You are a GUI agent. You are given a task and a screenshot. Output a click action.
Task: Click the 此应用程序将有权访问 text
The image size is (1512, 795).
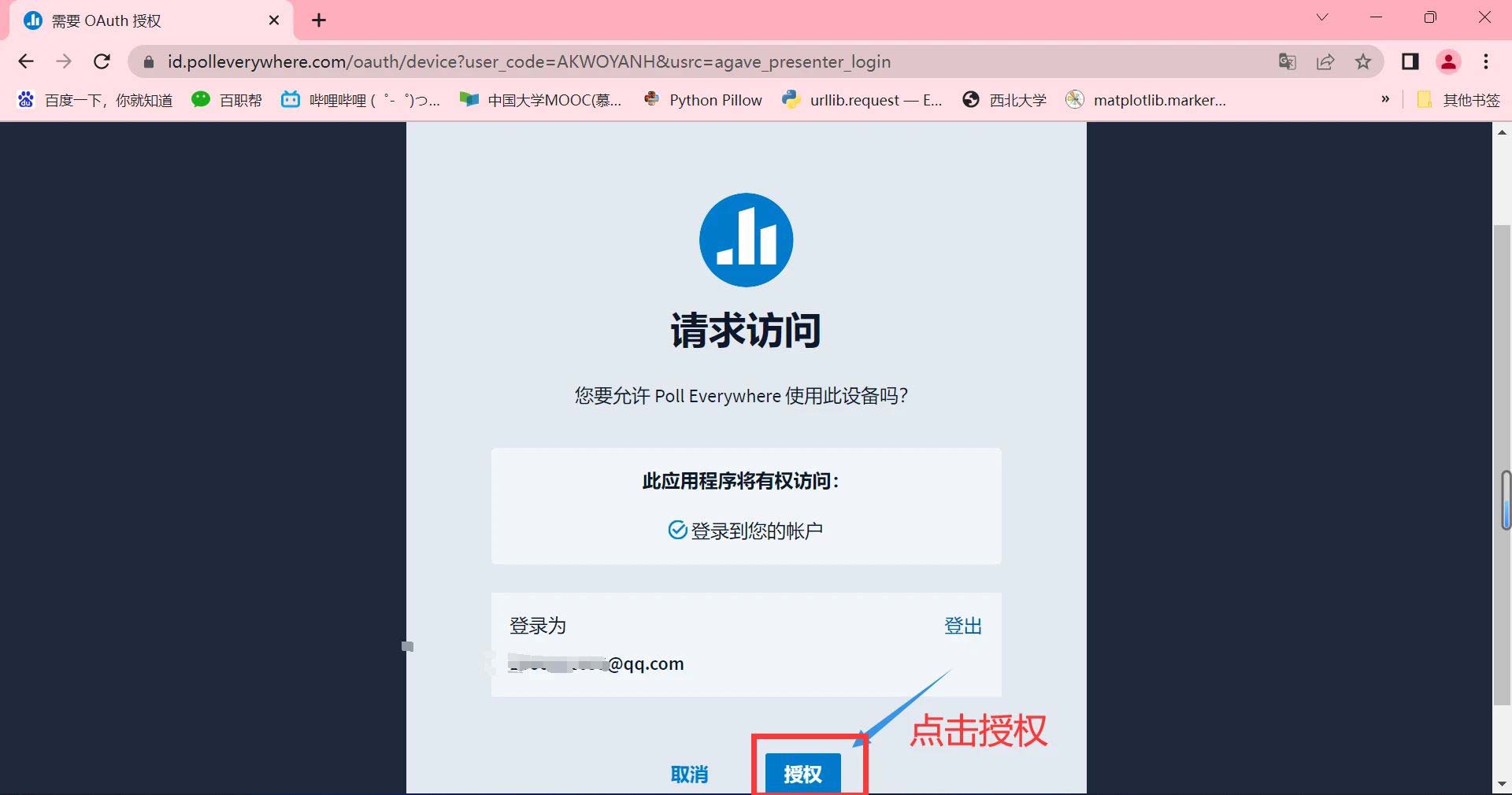[x=741, y=481]
